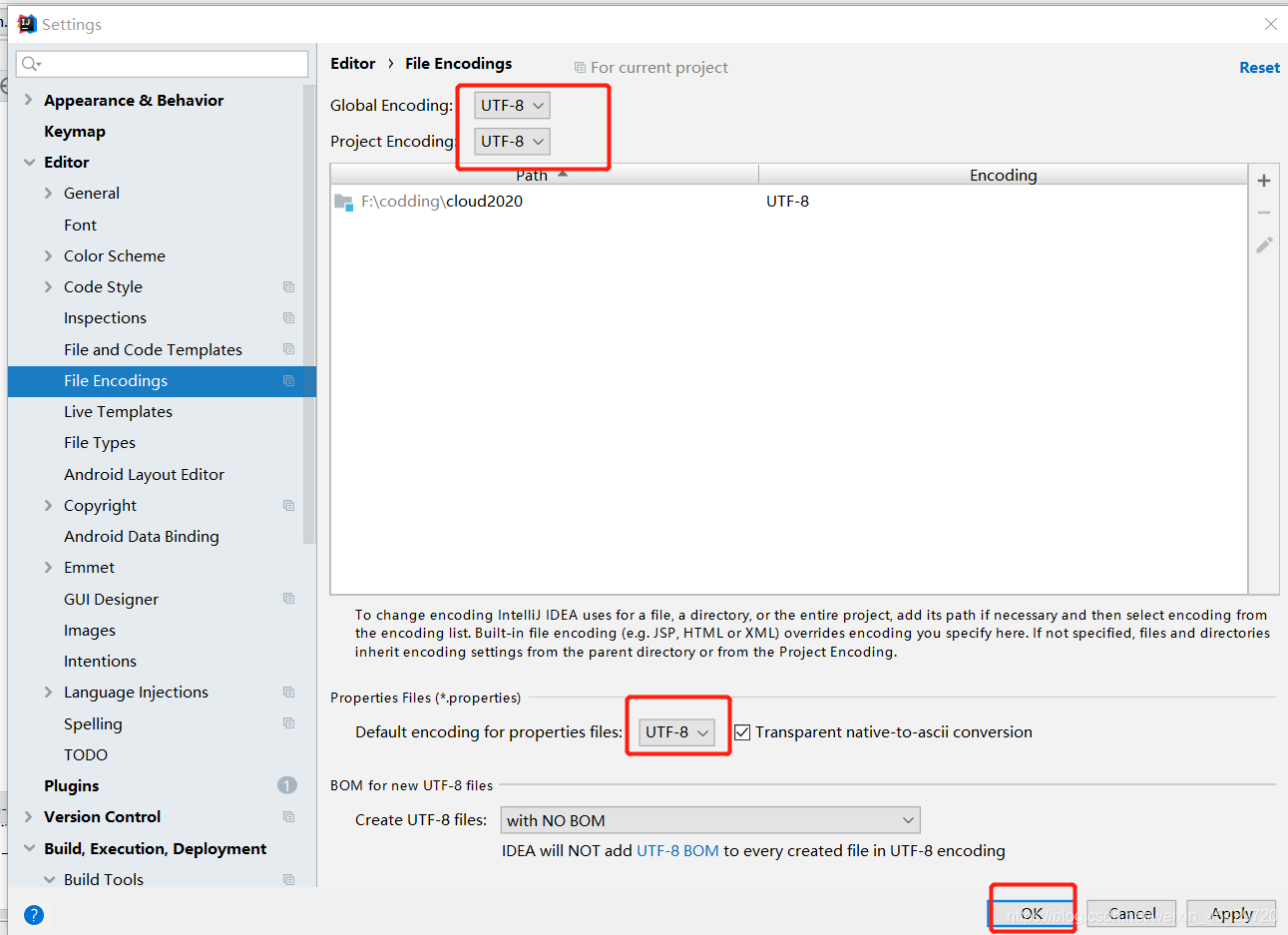Click the Cancel button

coord(1131,913)
